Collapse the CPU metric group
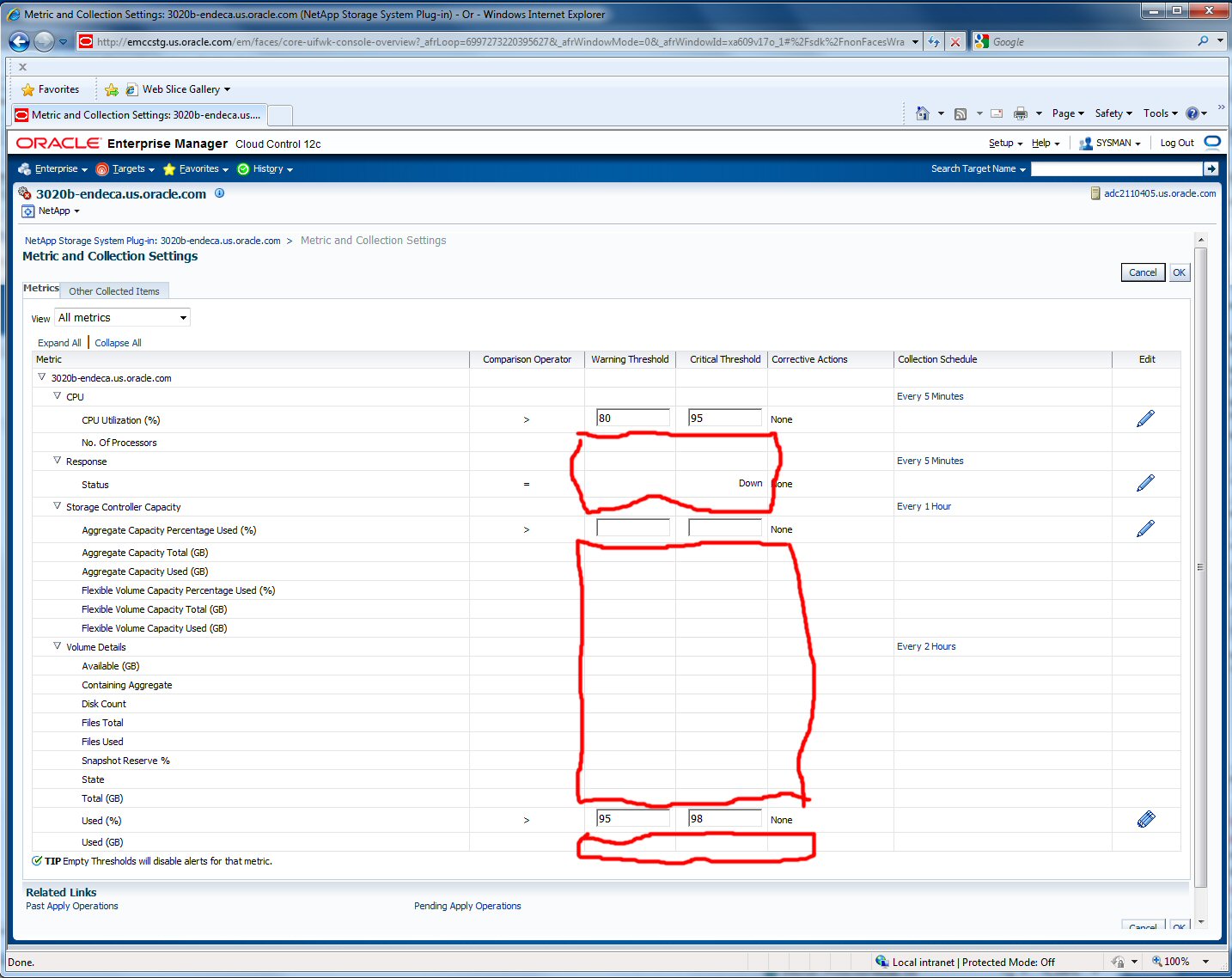Image resolution: width=1232 pixels, height=978 pixels. (x=58, y=396)
